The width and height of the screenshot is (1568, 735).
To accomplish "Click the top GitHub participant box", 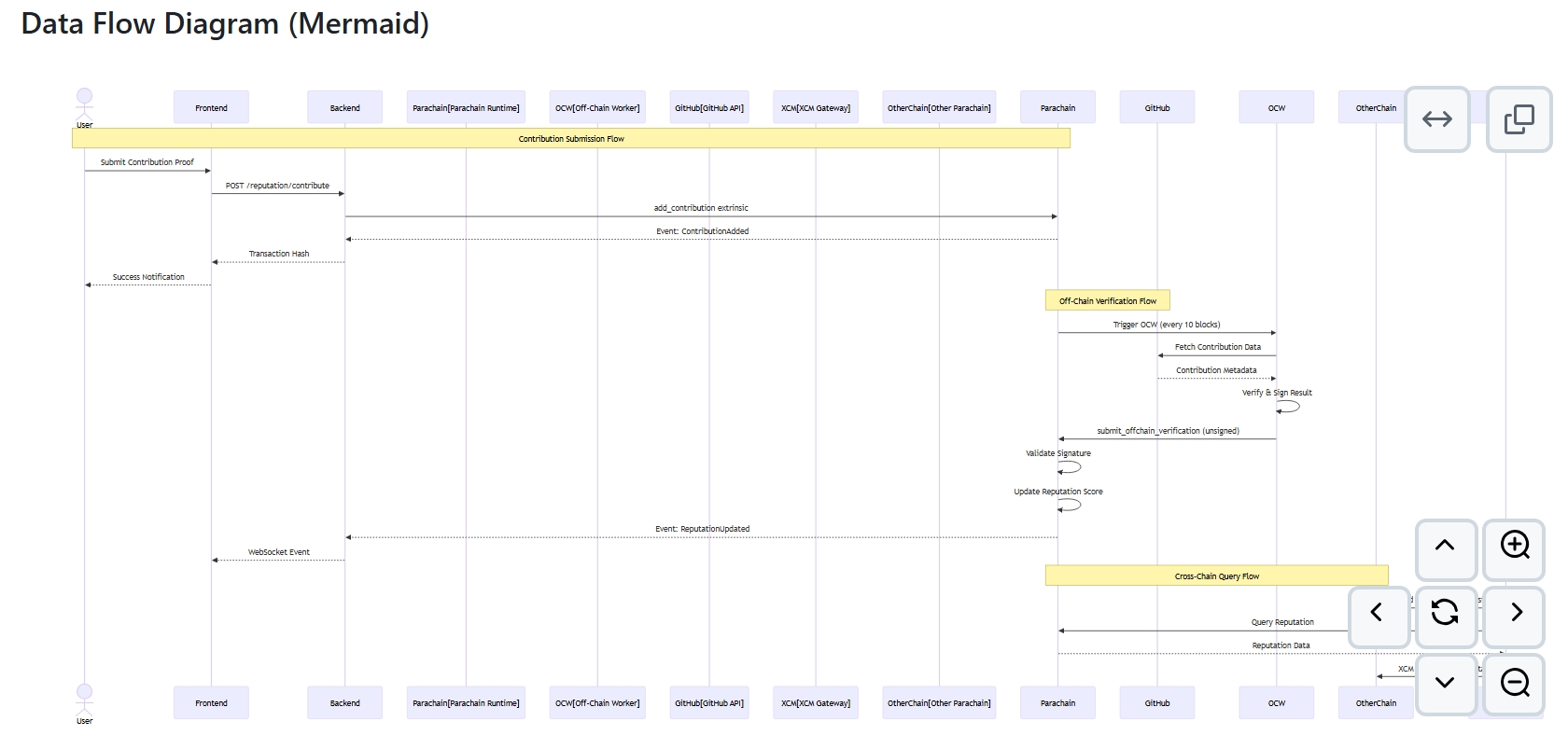I will (1157, 108).
